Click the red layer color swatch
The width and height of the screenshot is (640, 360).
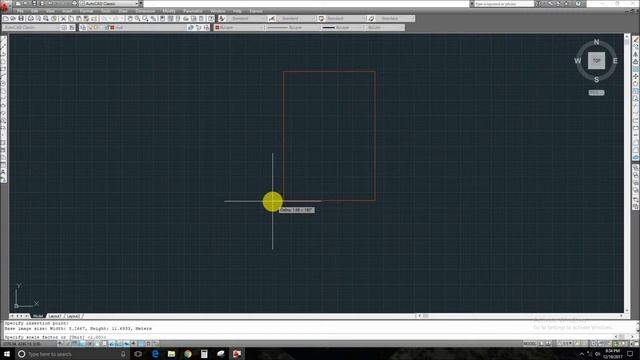[x=112, y=28]
